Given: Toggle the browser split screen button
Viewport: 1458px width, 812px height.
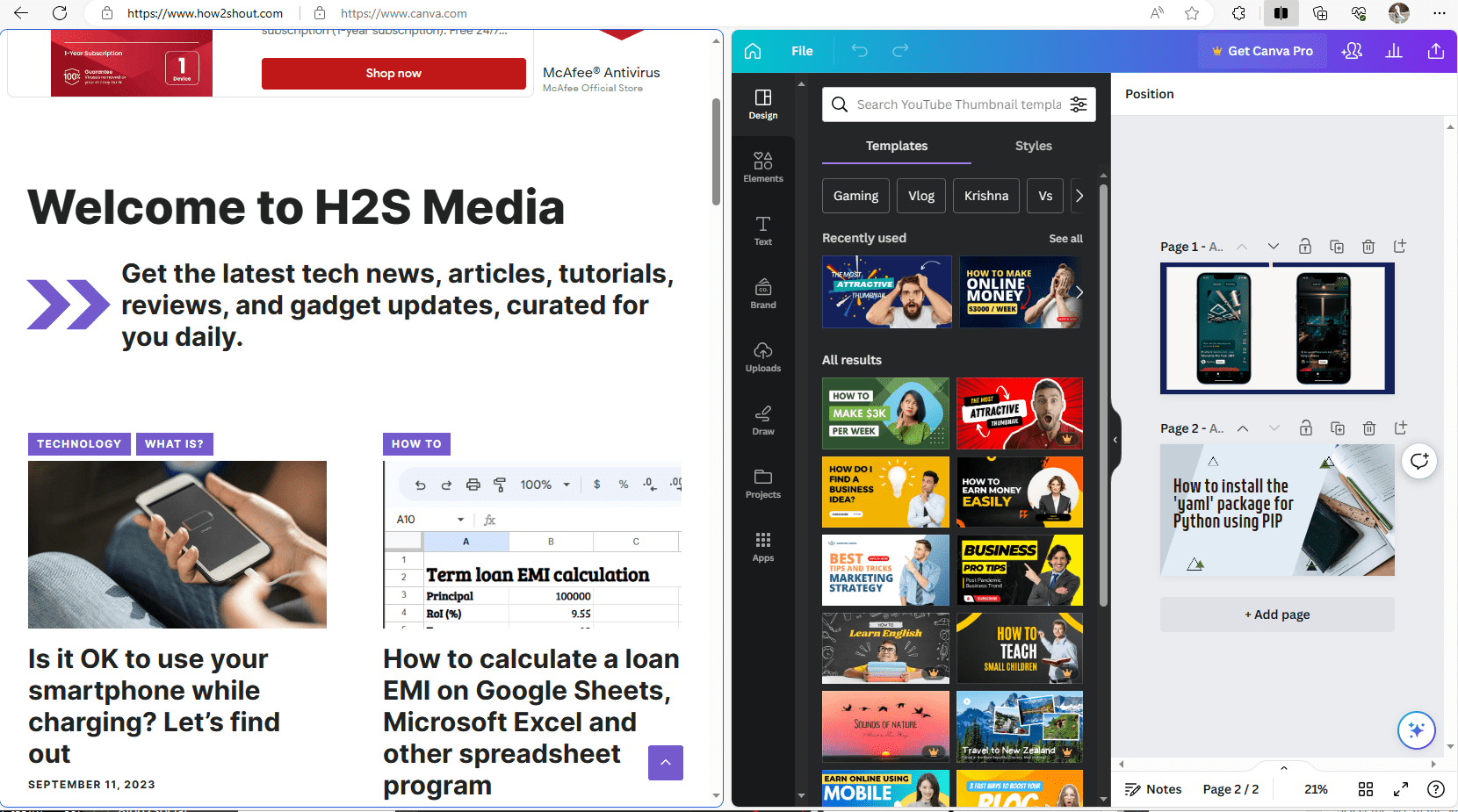Looking at the screenshot, I should [x=1281, y=13].
